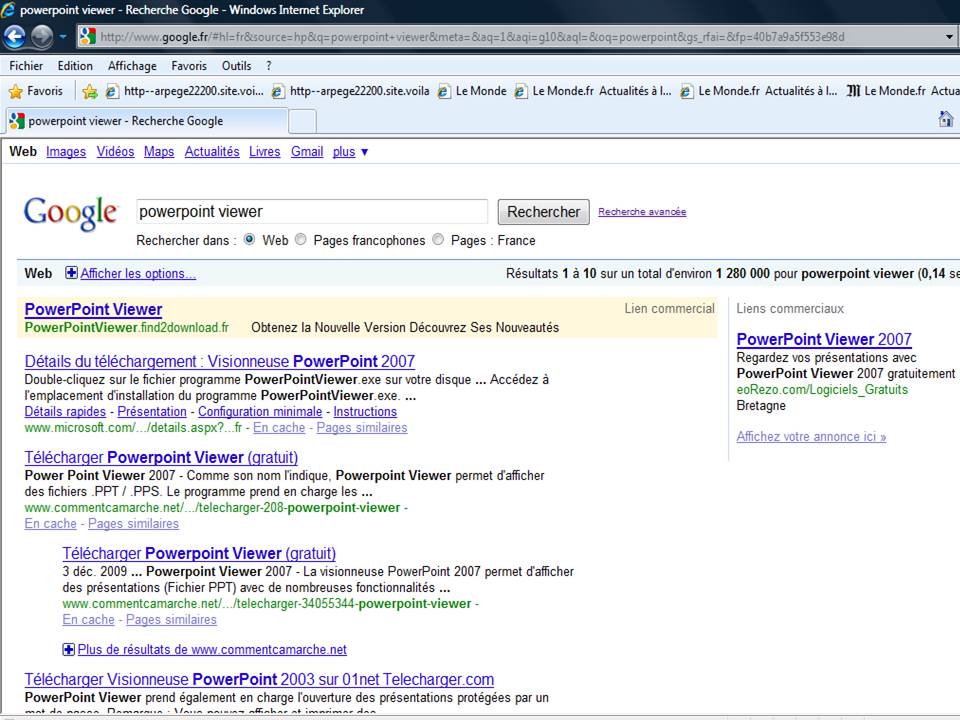Viewport: 960px width, 720px height.
Task: Click the Rechercher button
Action: (544, 212)
